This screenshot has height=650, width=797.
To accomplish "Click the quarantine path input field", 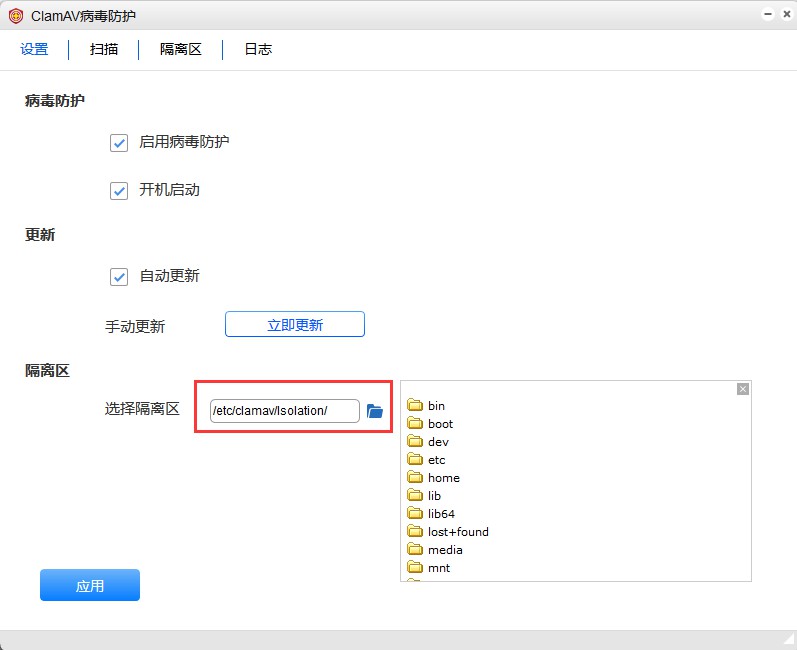I will [x=284, y=411].
